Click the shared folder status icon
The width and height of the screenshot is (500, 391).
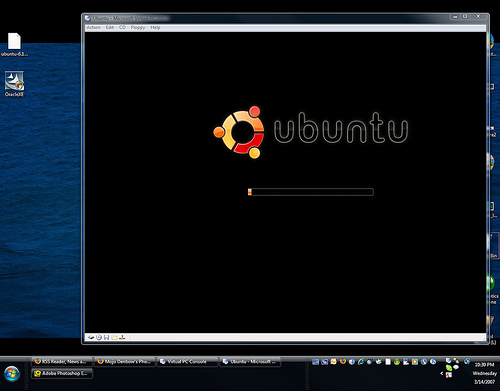114,338
